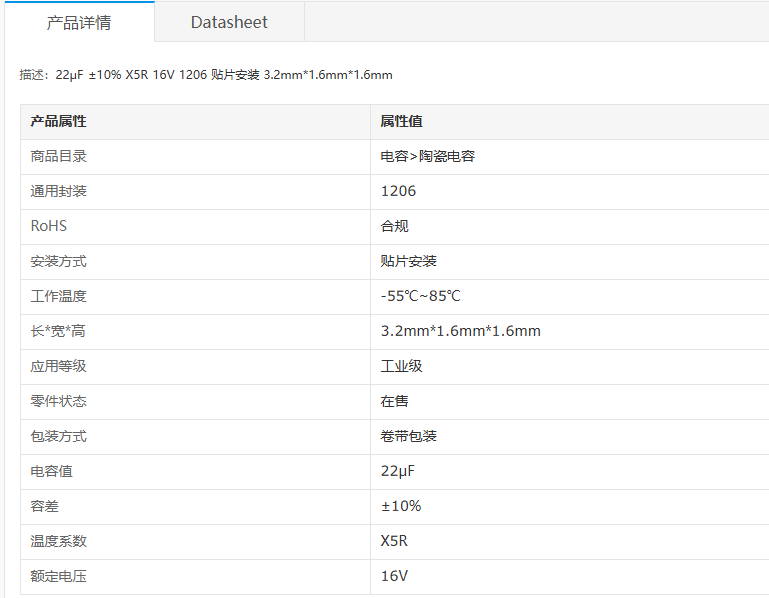Viewport: 769px width, 598px height.
Task: Click the 3.2mm*1.6mm*1.6mm table value
Action: (x=461, y=331)
